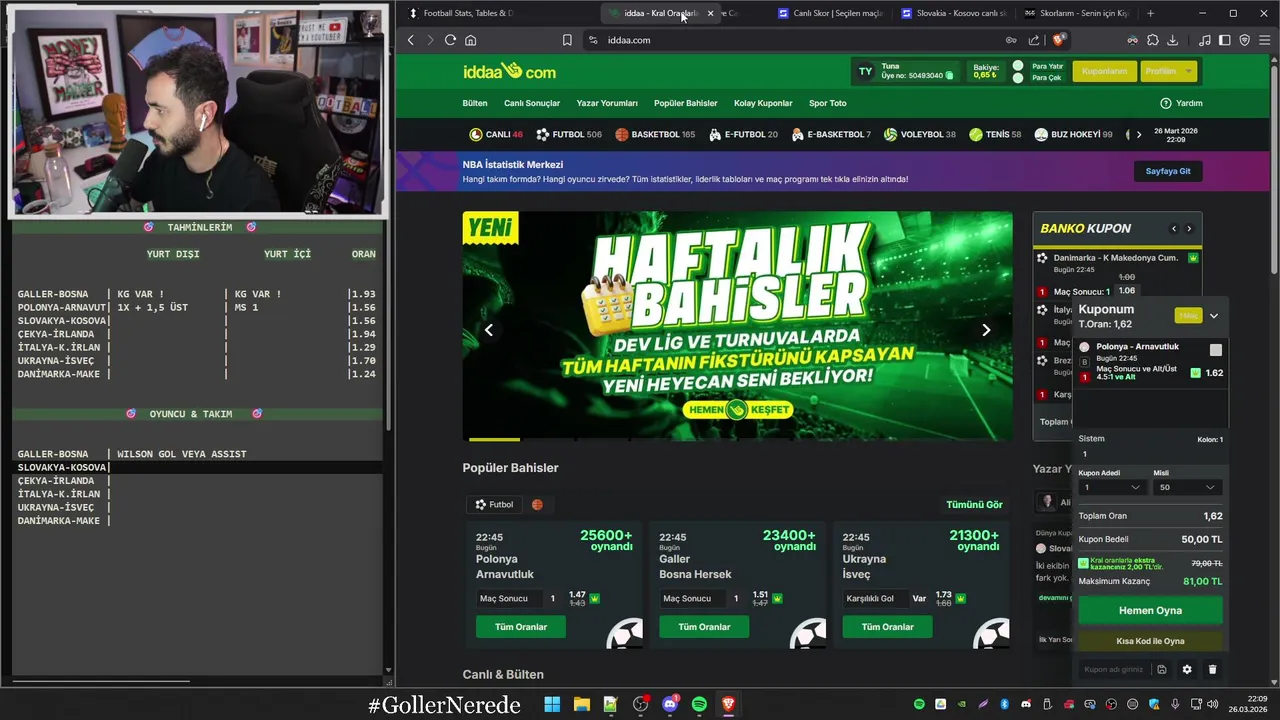Viewport: 1280px width, 720px height.
Task: Open OBS Studio from the taskbar
Action: [x=640, y=704]
